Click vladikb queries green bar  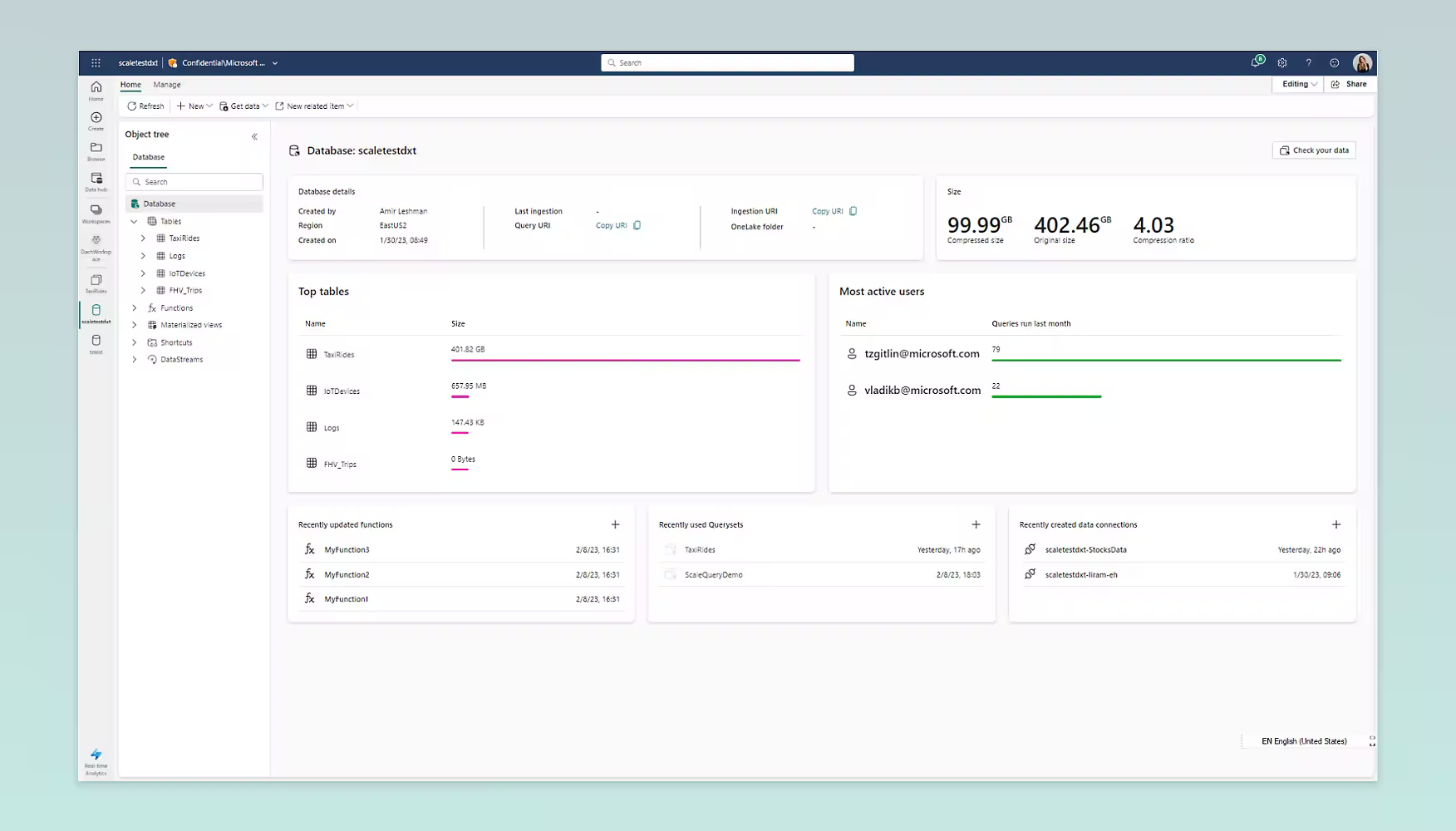[1046, 396]
